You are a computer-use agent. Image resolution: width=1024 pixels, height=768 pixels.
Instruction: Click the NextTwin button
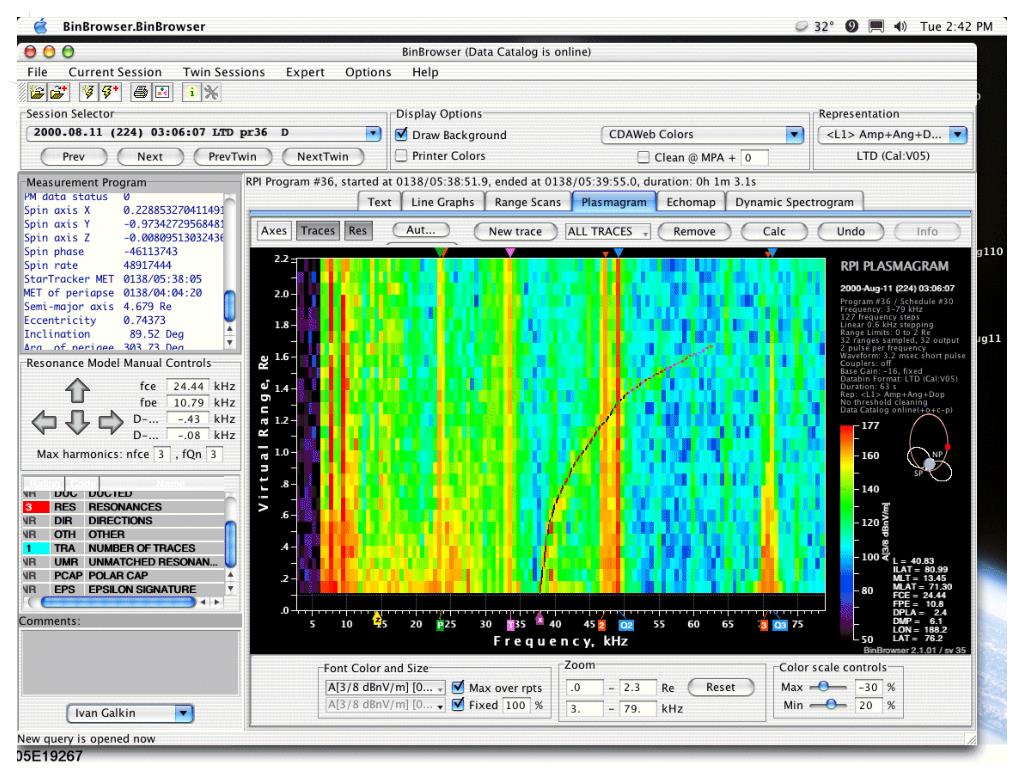[323, 157]
